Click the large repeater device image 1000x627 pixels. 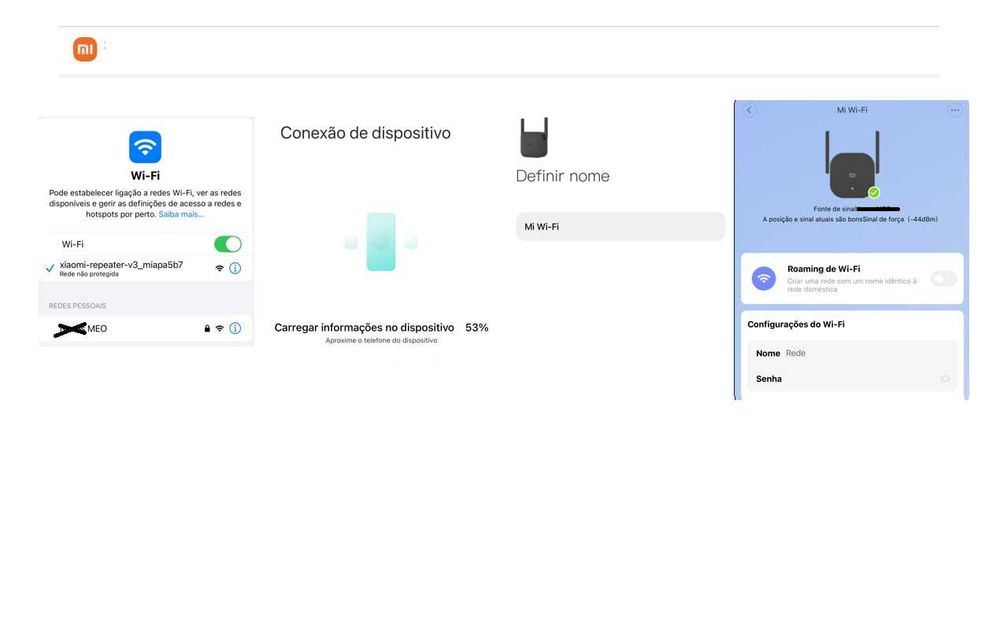pos(852,165)
